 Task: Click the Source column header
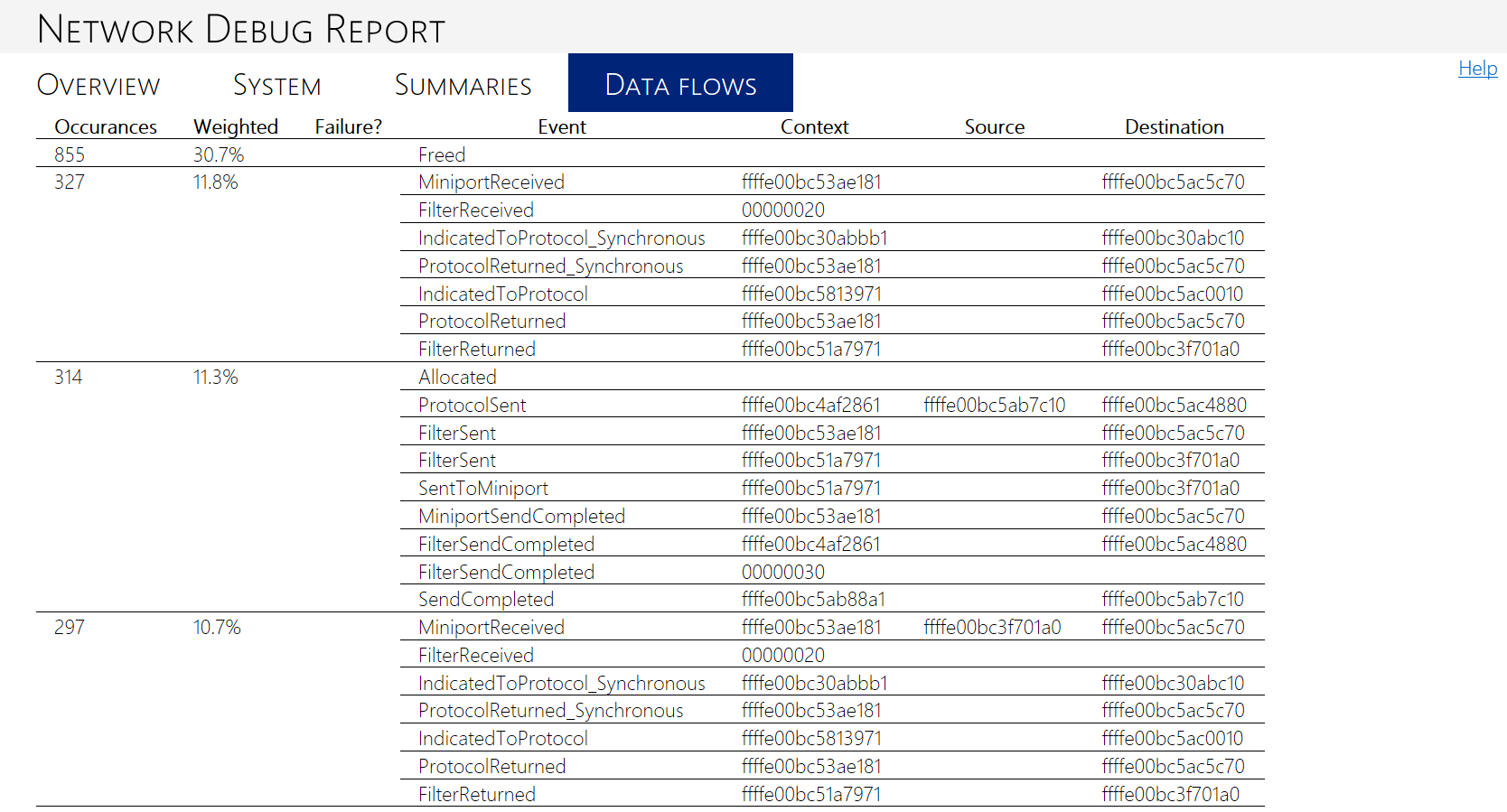pyautogui.click(x=995, y=126)
